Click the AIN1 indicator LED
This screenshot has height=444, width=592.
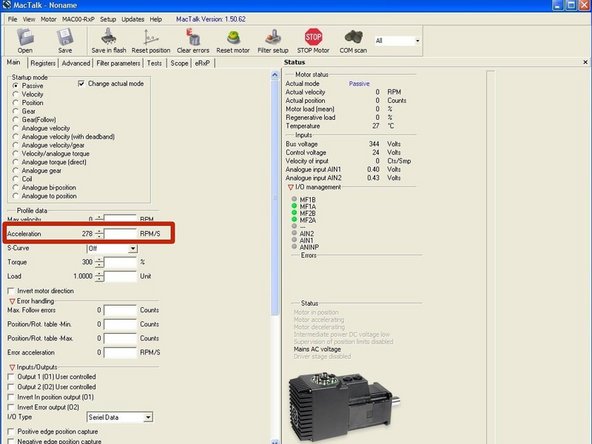click(294, 240)
